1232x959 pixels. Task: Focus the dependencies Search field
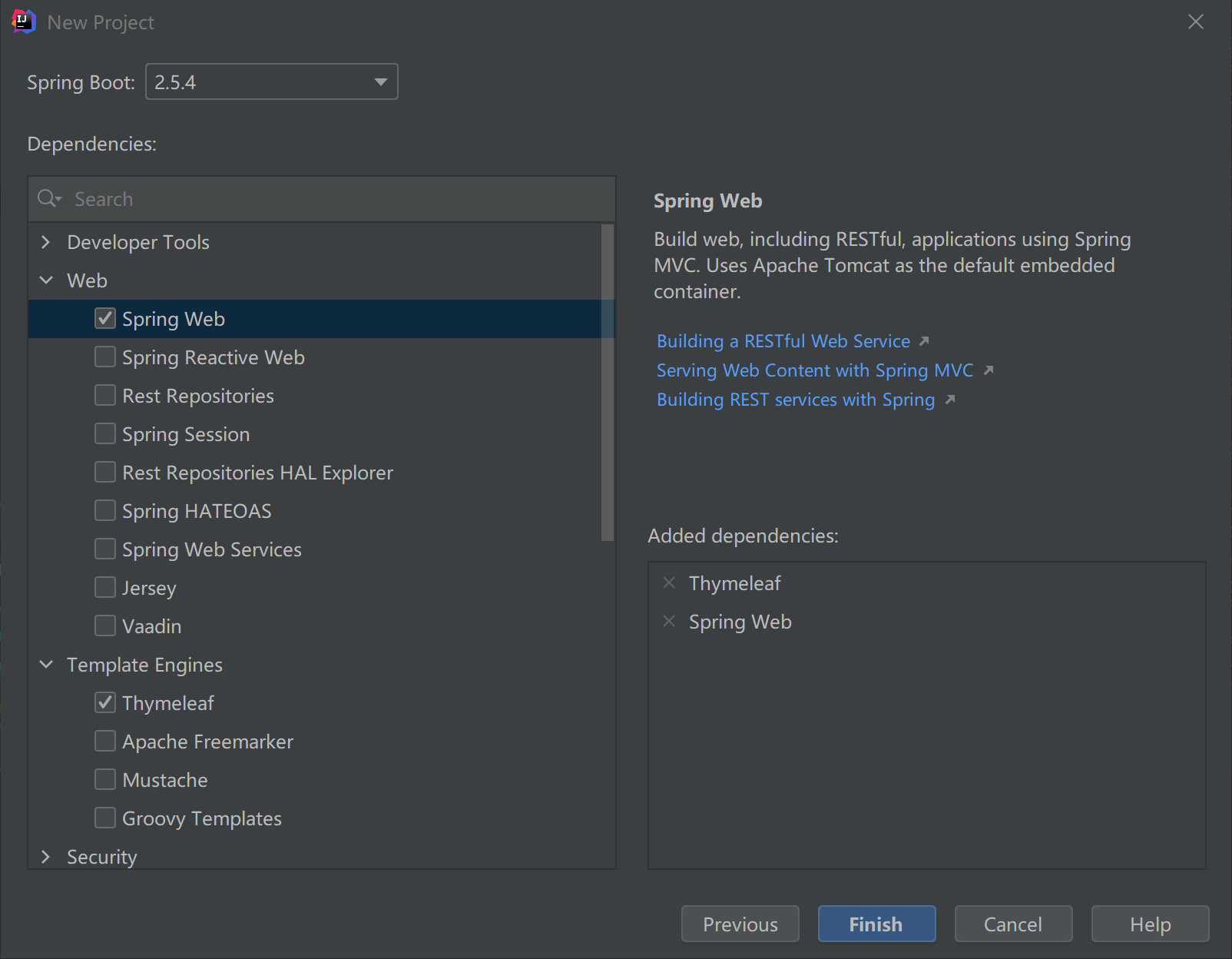pos(322,199)
